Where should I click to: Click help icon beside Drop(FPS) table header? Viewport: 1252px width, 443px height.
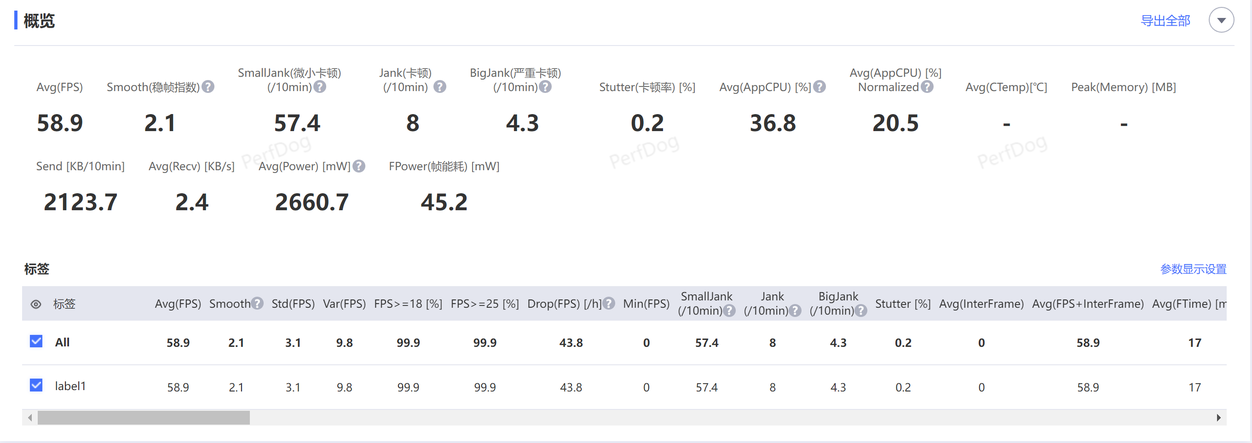tap(609, 304)
